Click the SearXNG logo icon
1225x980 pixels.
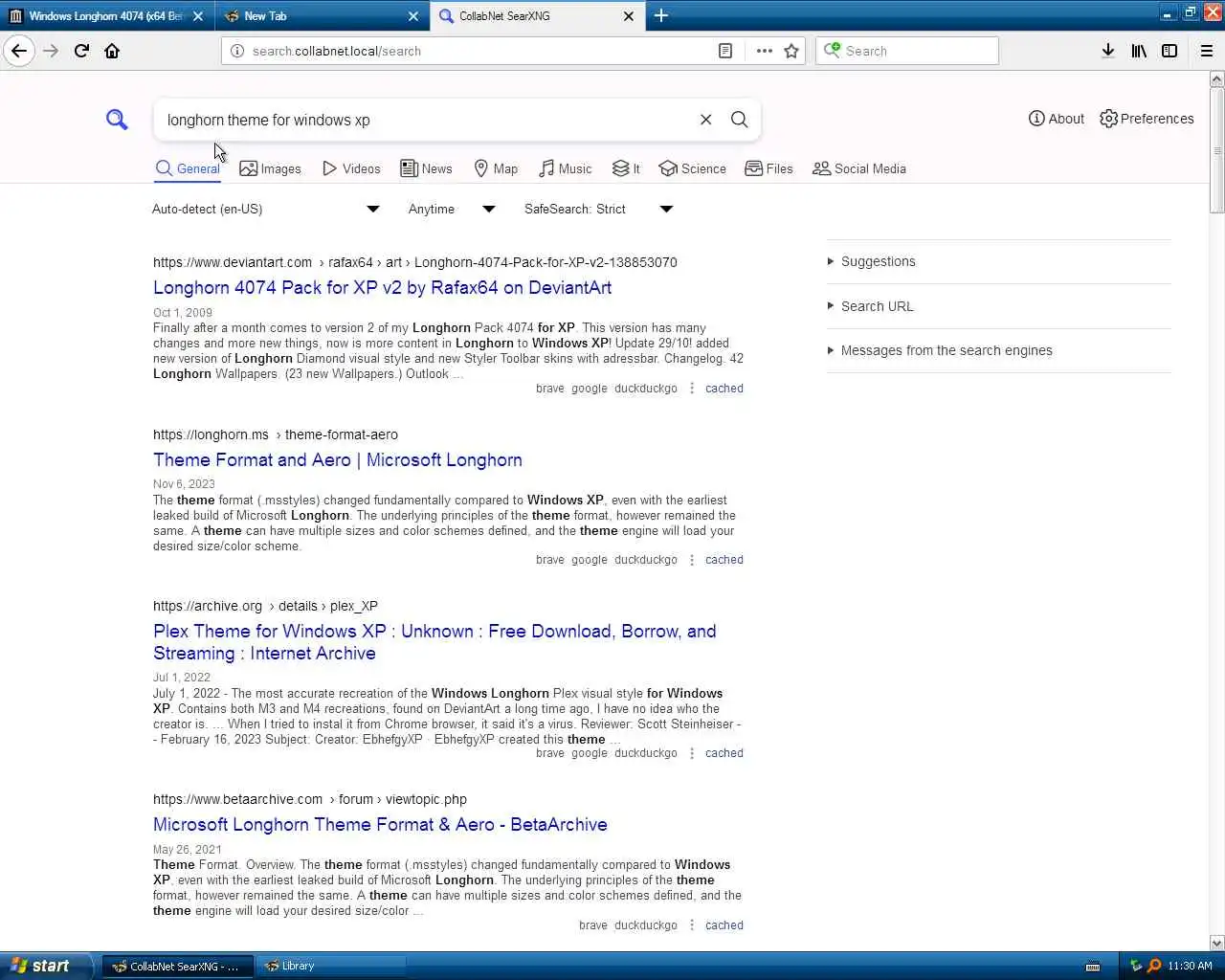click(117, 120)
